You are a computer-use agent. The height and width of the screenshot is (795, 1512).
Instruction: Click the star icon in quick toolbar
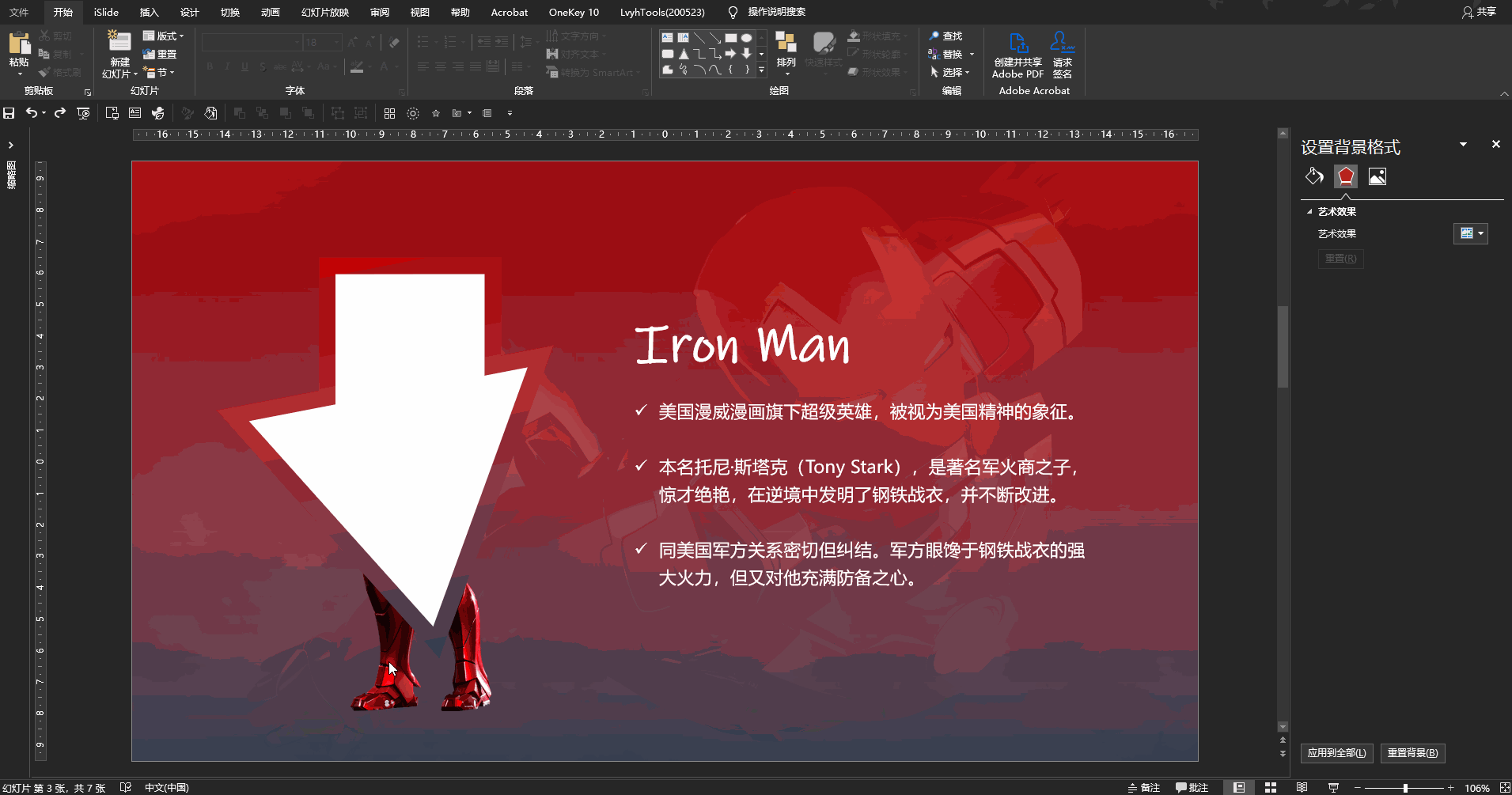435,113
